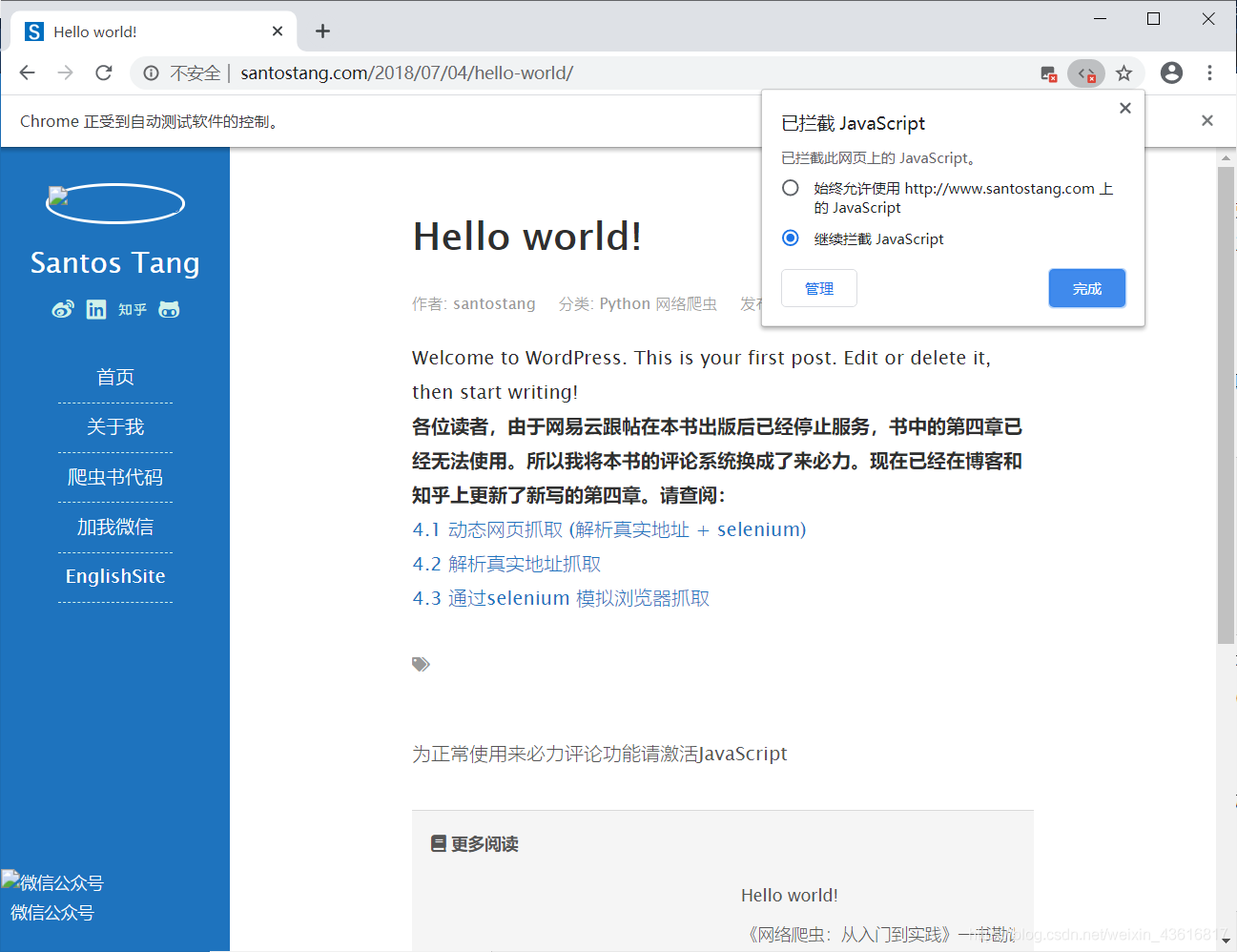The image size is (1237, 952).
Task: Click the Hello world! post heading
Action: [x=527, y=236]
